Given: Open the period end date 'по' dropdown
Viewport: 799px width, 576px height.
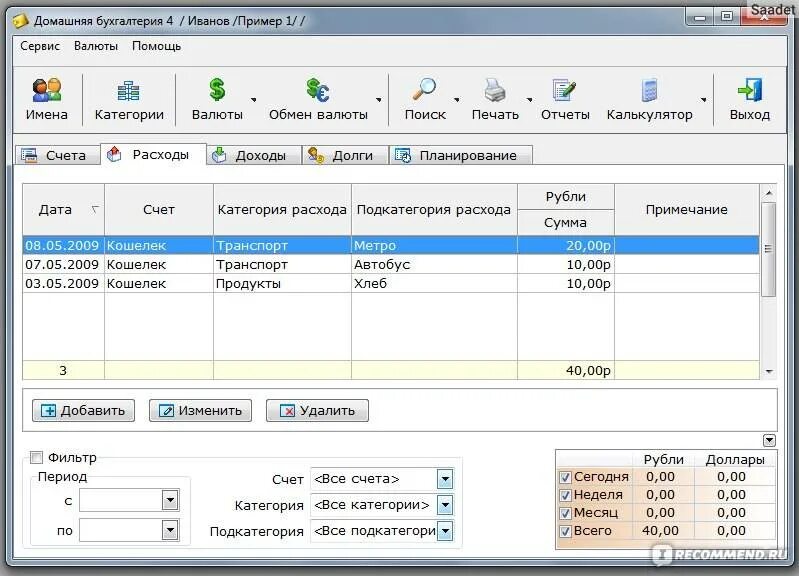Looking at the screenshot, I should 170,530.
